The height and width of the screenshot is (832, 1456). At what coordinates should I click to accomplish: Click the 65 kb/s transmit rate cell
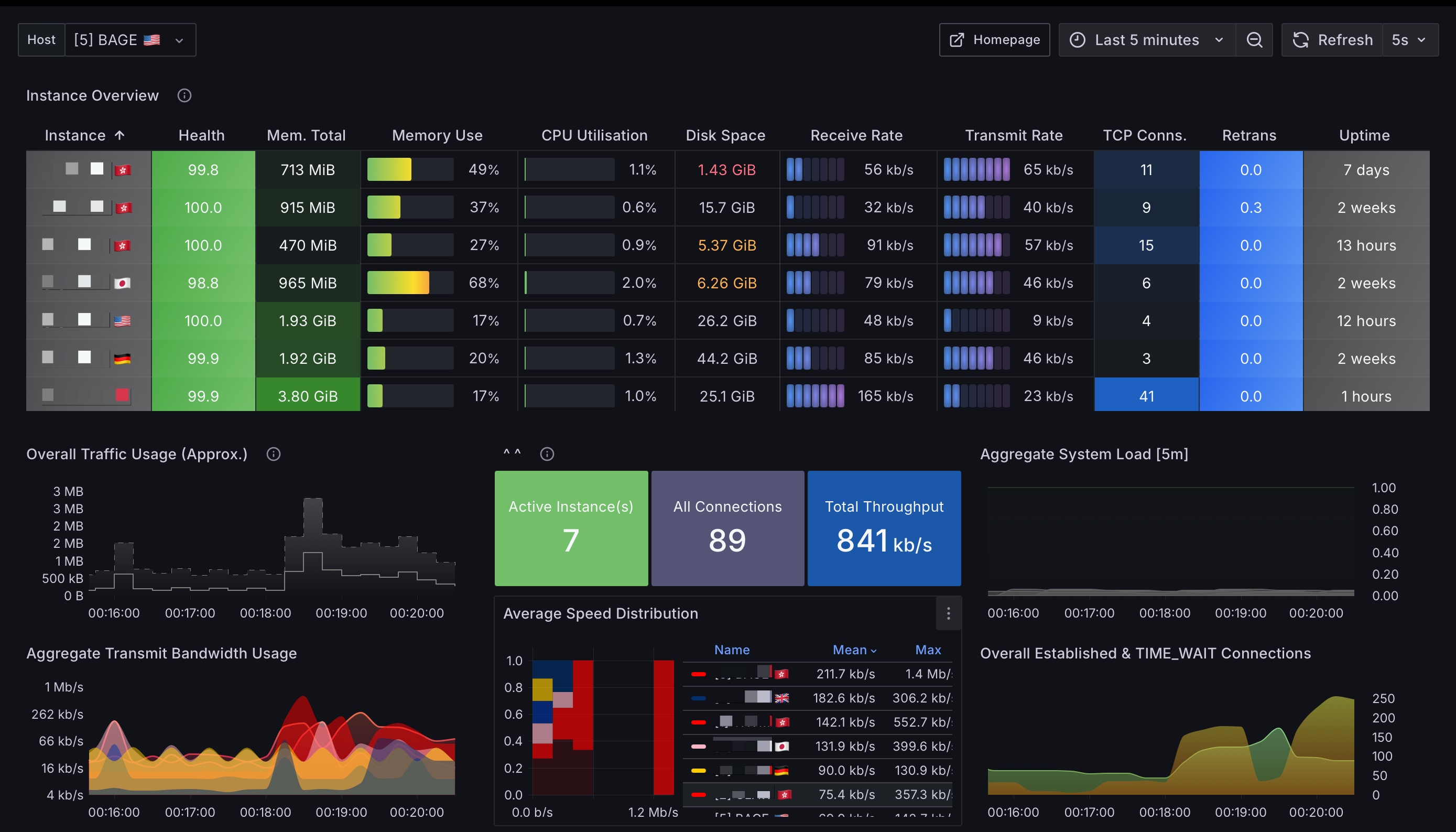(1016, 170)
